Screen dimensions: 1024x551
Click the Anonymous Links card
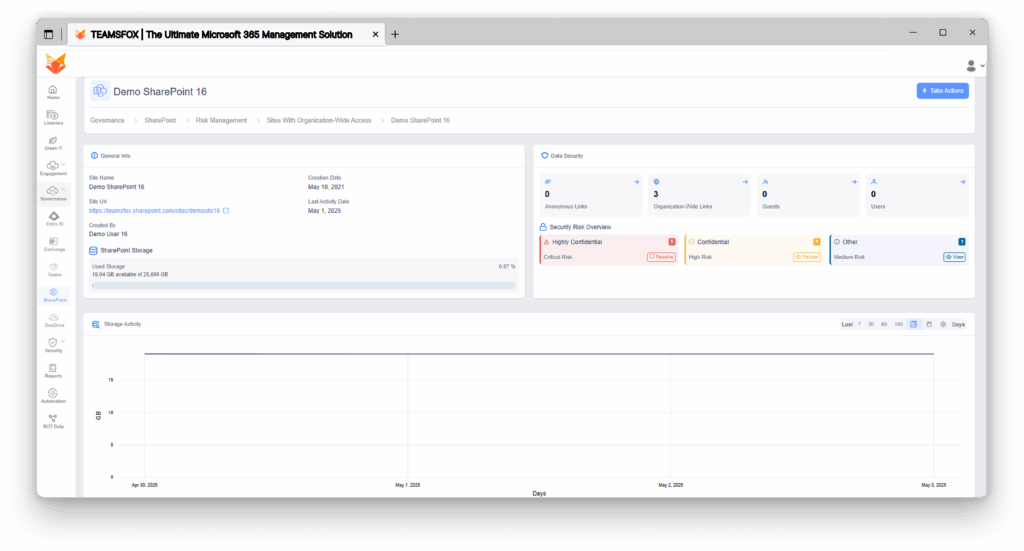(591, 195)
